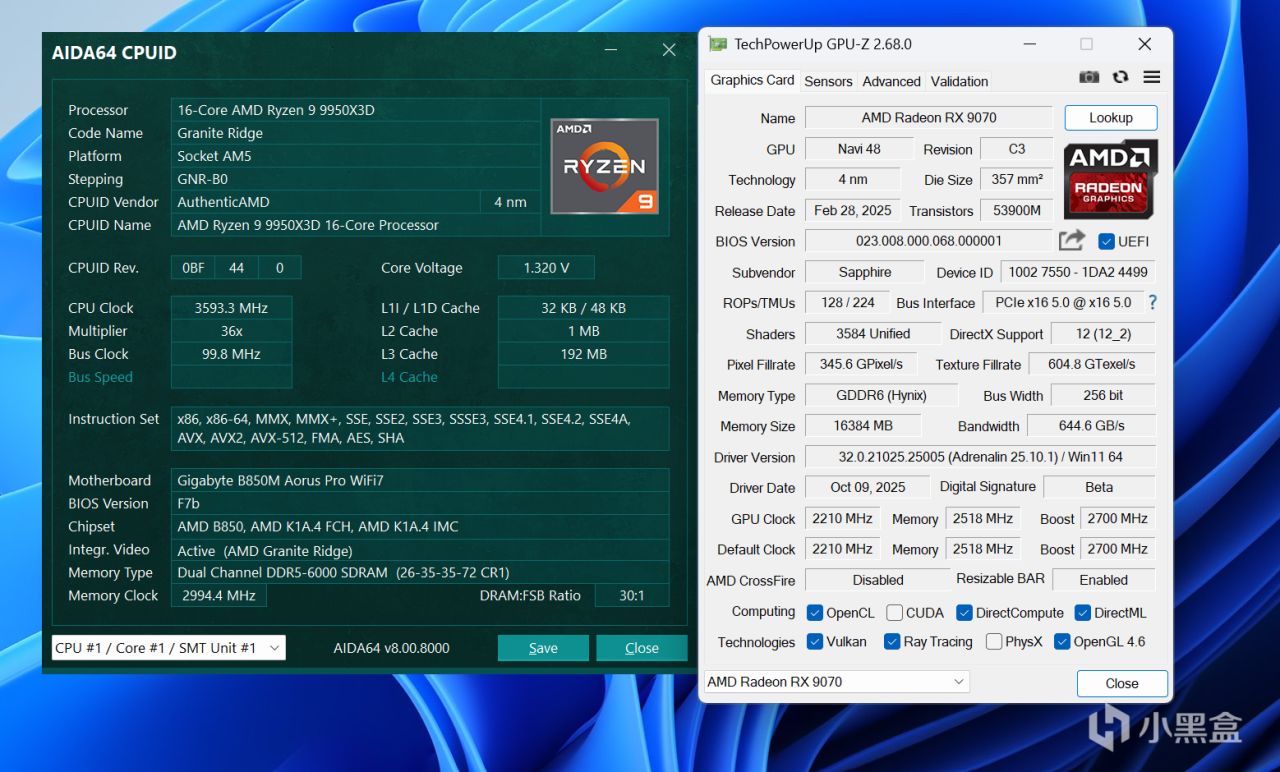This screenshot has height=772, width=1280.
Task: Toggle the Vulkan checkbox
Action: coord(815,642)
